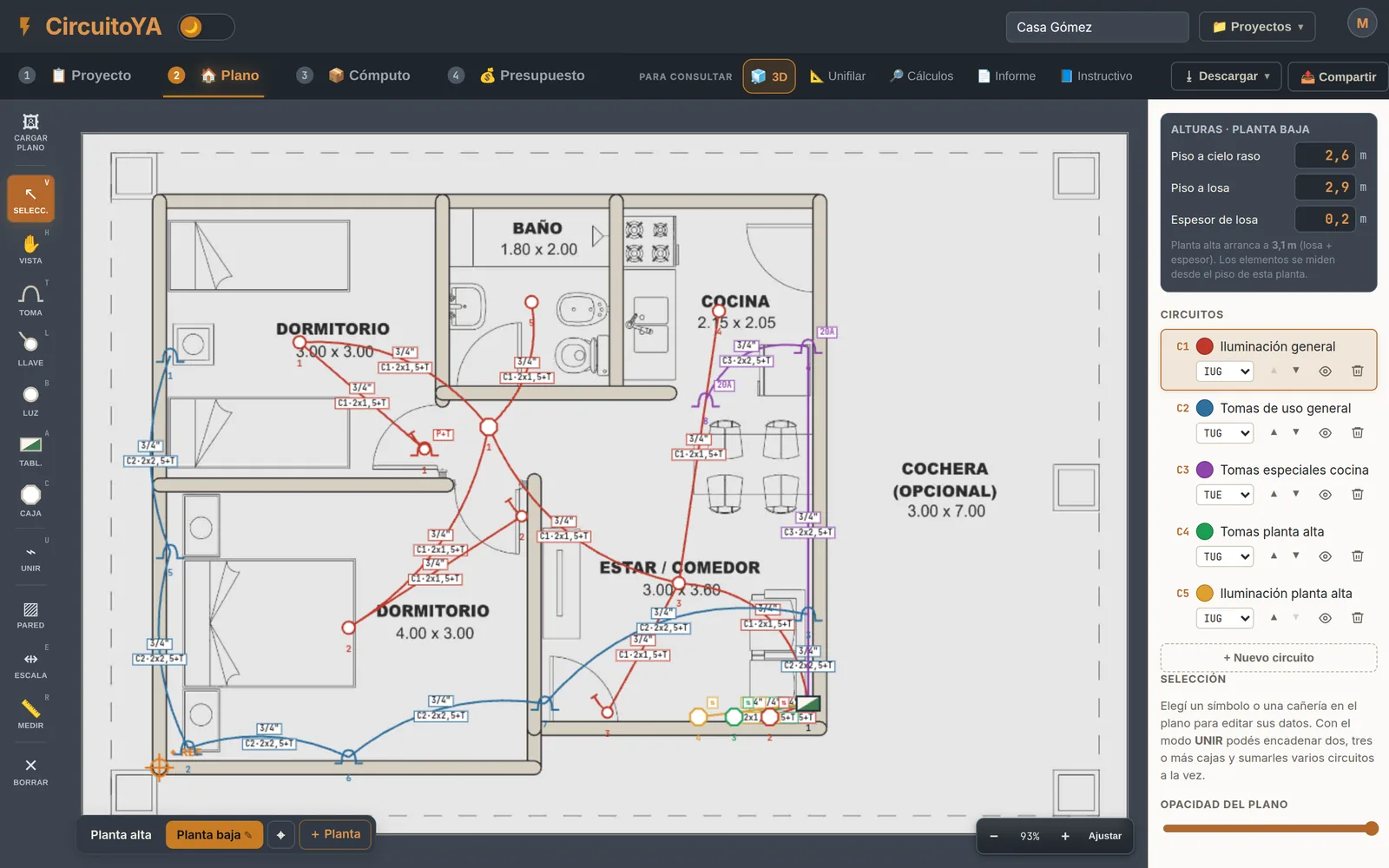
Task: Open TUG type dropdown for circuit C2
Action: (x=1224, y=433)
